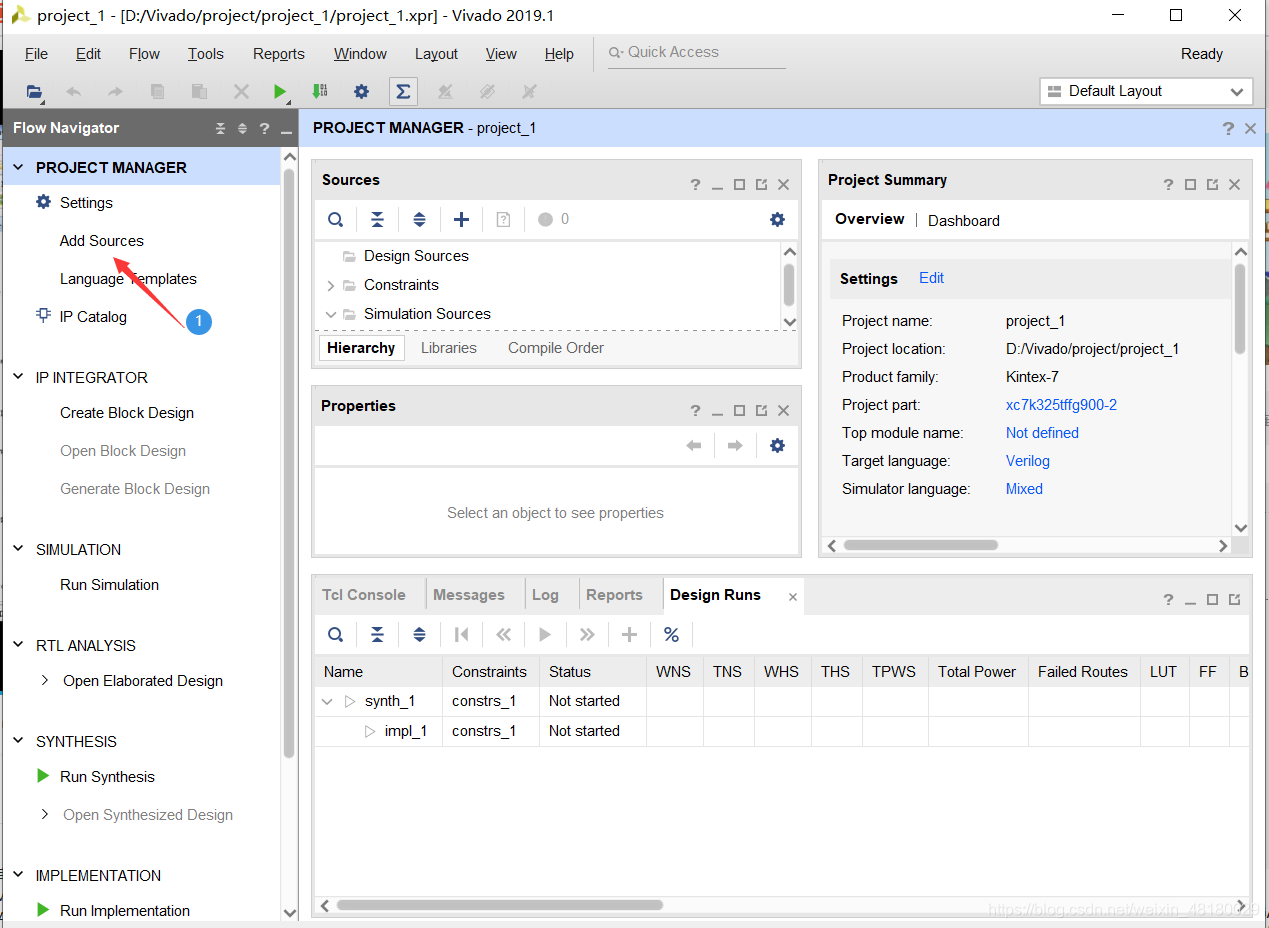Collapse the SYNTHESIS section
Screen dimensions: 1269x928
click(x=18, y=742)
